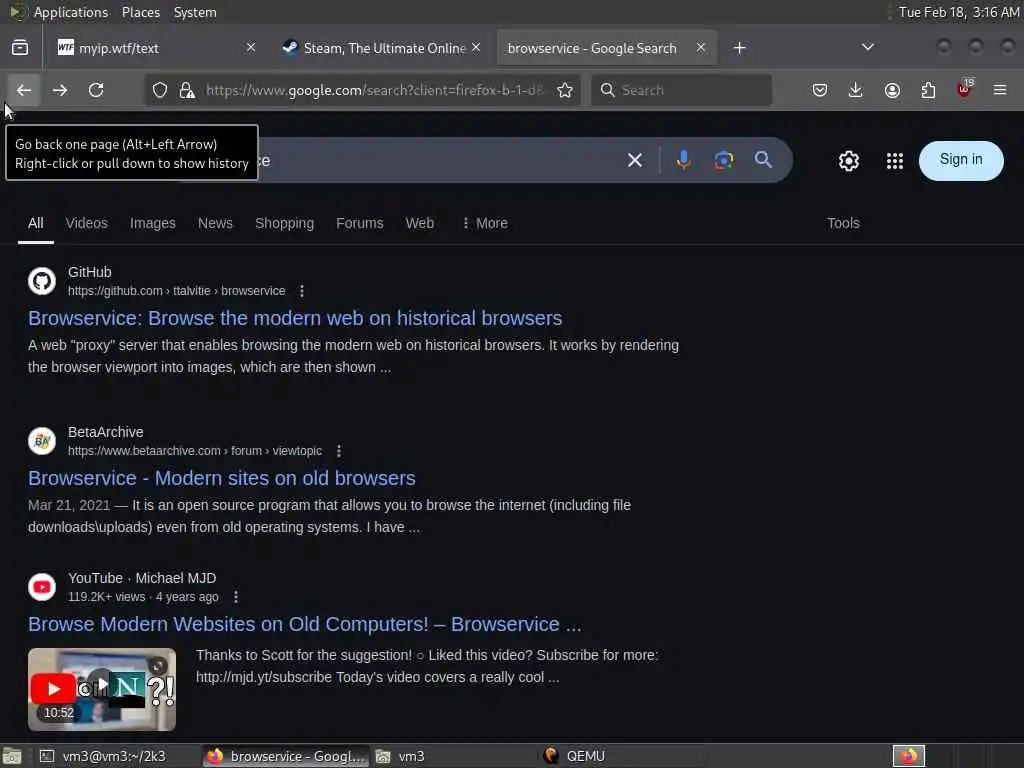Show desktop via taskbar corner icon
The image size is (1024, 768).
pyautogui.click(x=12, y=756)
